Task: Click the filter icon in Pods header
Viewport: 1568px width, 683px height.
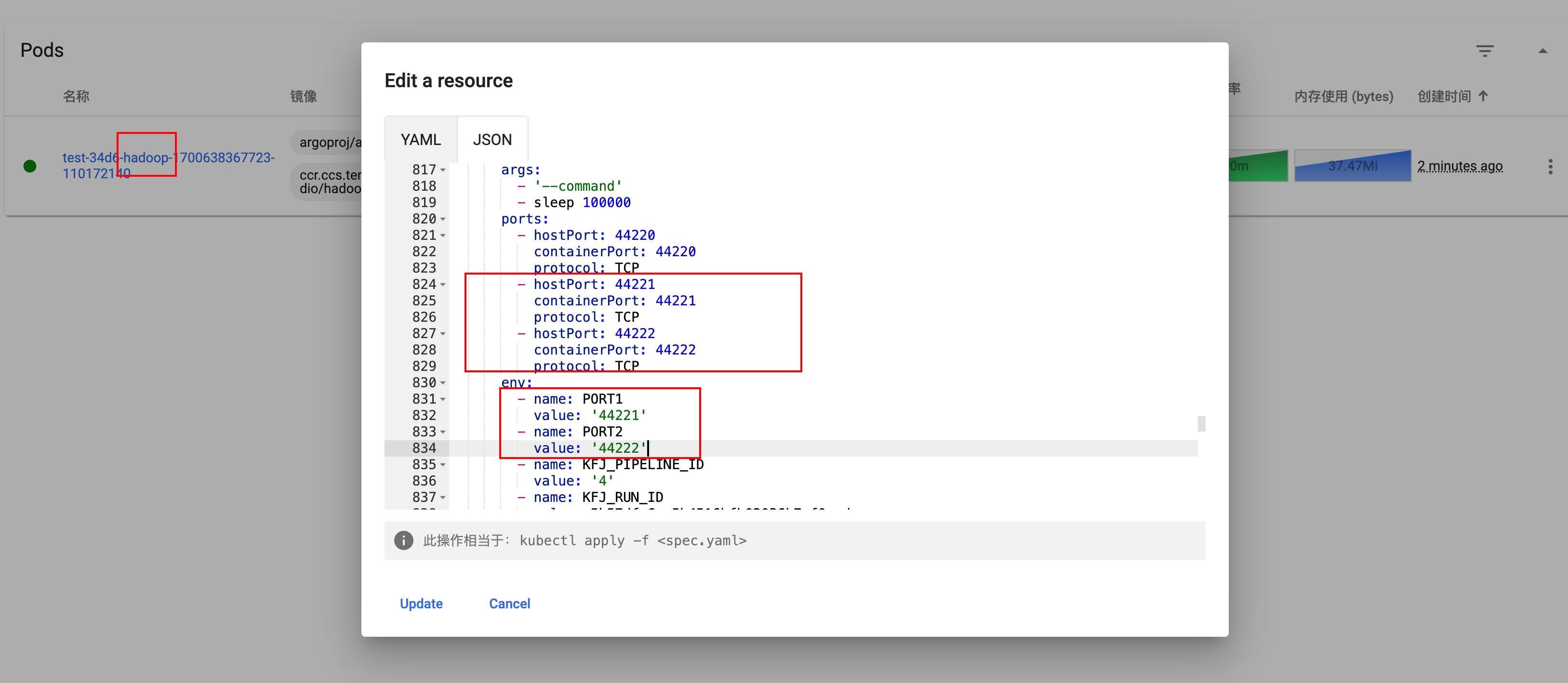Action: (1485, 51)
